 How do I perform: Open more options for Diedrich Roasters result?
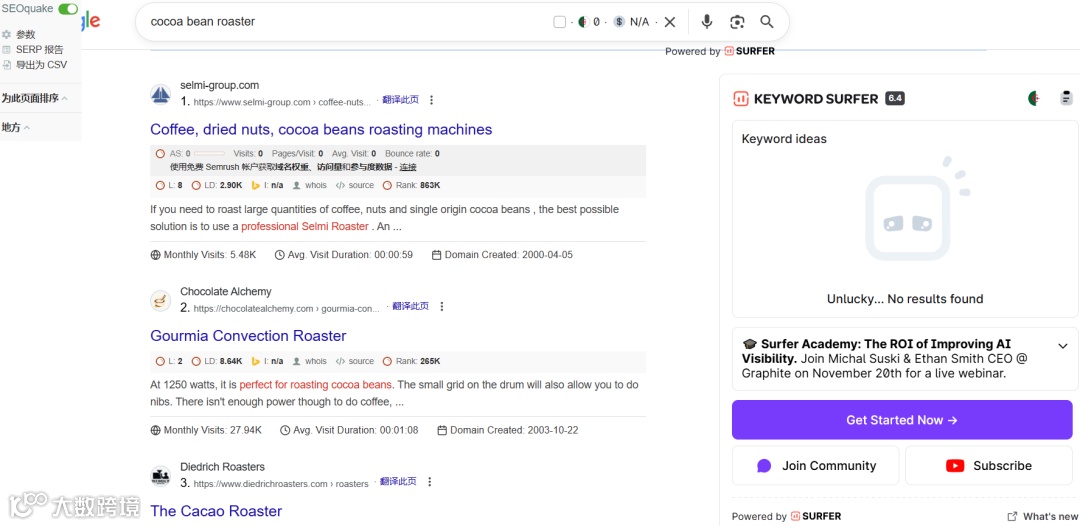pyautogui.click(x=430, y=482)
